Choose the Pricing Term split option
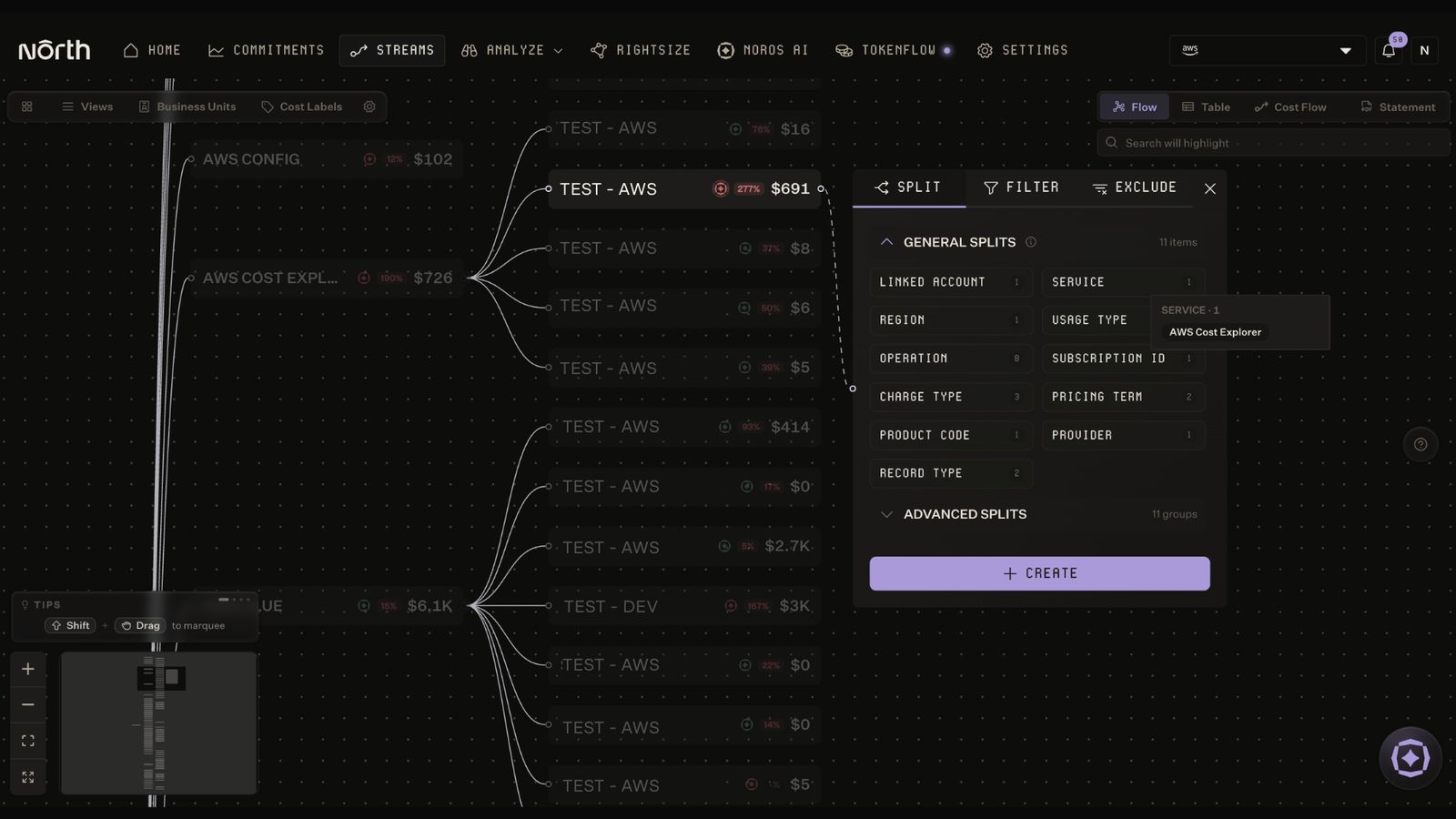This screenshot has height=819, width=1456. point(1123,397)
